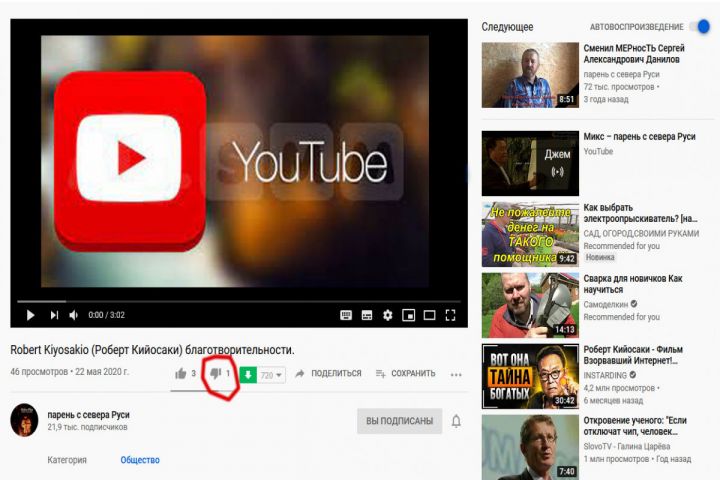The width and height of the screenshot is (720, 480).
Task: Switch to miniplayer mode
Action: tap(408, 315)
